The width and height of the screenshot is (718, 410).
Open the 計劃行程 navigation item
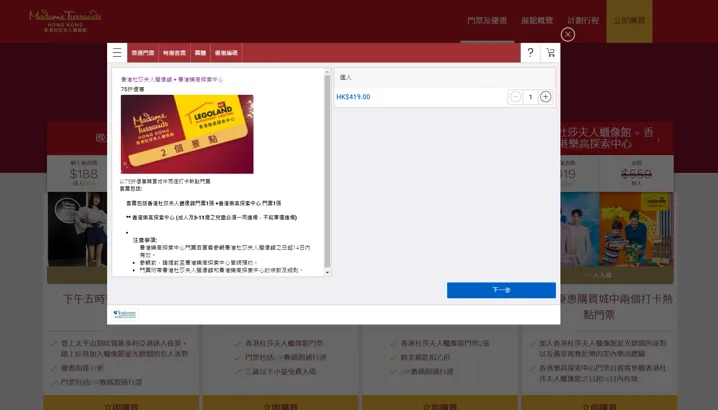pos(583,21)
